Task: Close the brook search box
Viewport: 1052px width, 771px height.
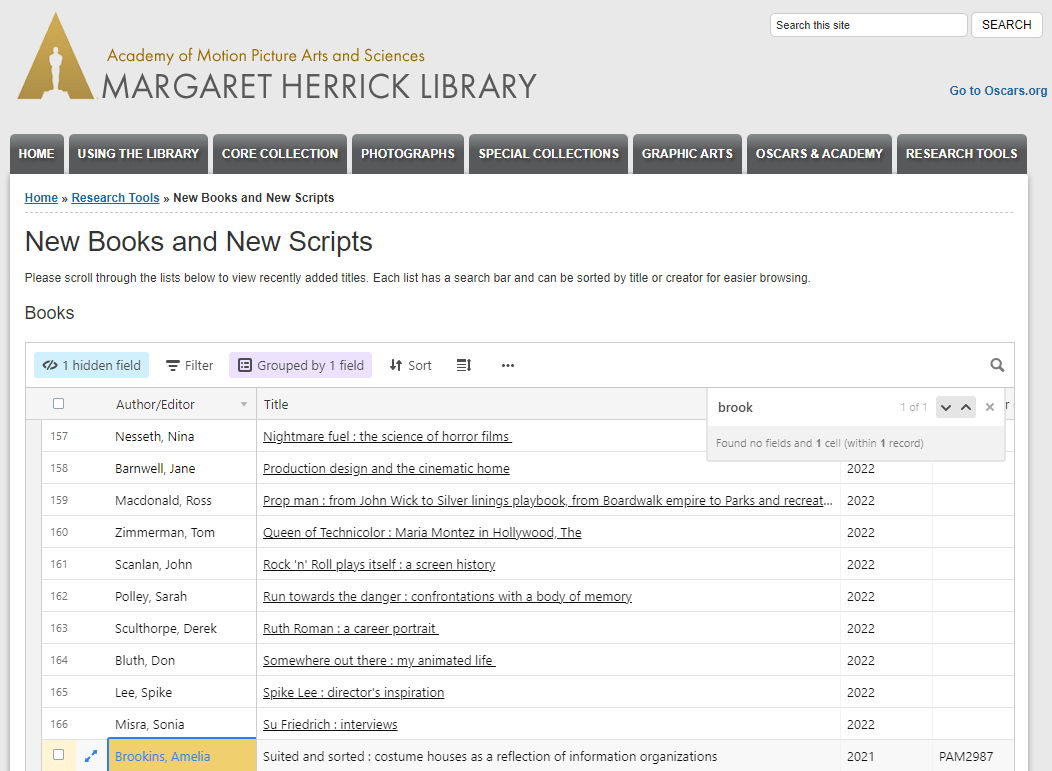Action: (x=990, y=407)
